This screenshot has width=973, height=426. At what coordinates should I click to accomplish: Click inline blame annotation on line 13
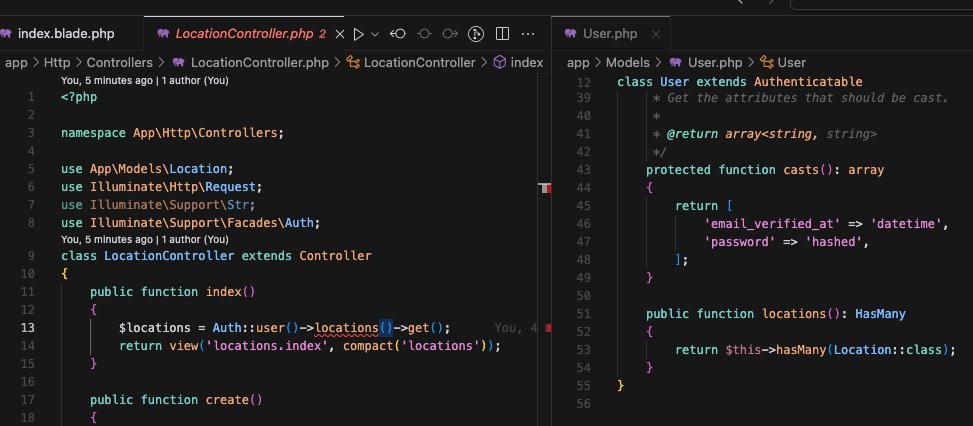(516, 327)
